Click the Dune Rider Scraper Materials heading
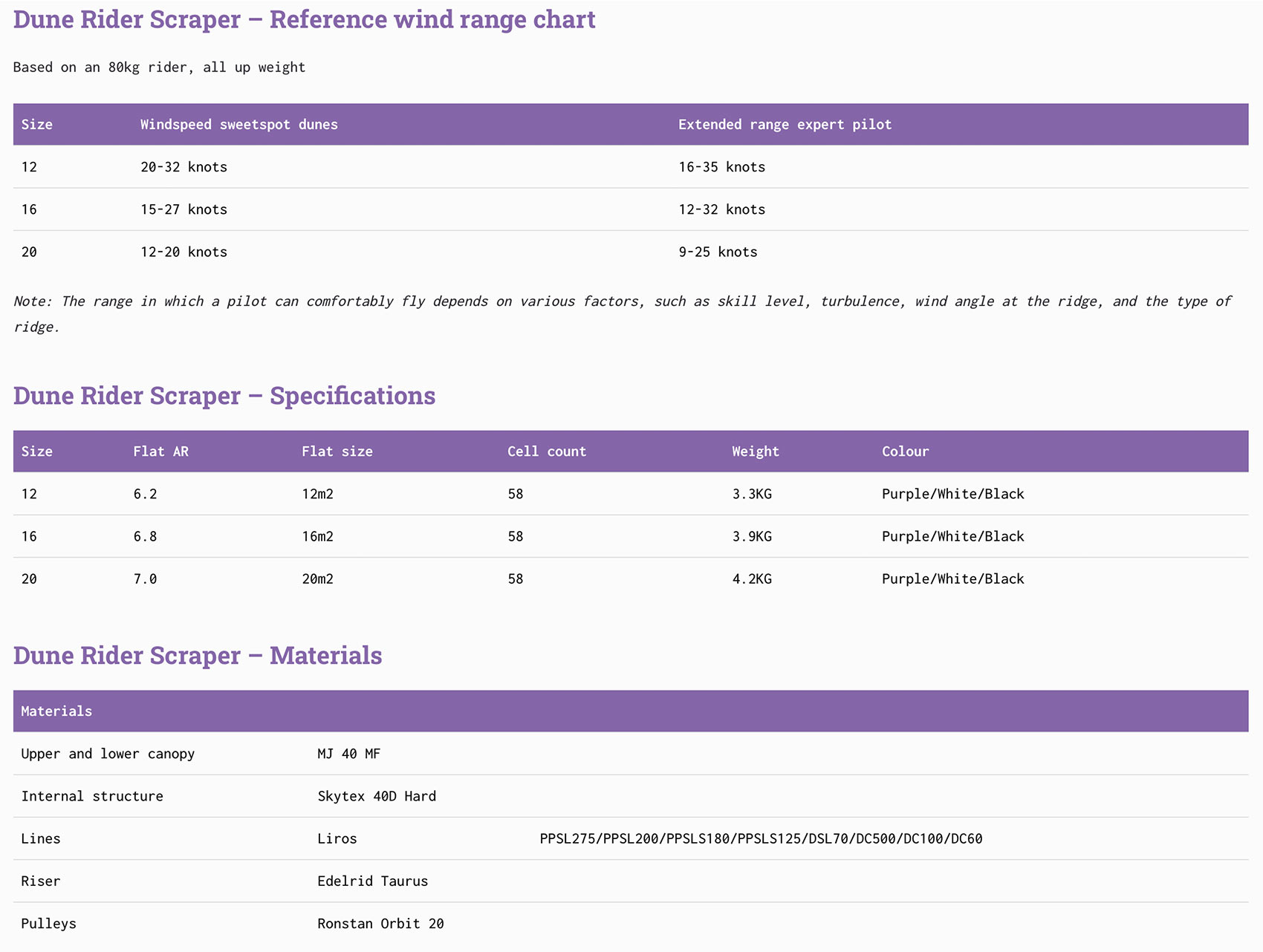The image size is (1263, 952). [x=197, y=656]
